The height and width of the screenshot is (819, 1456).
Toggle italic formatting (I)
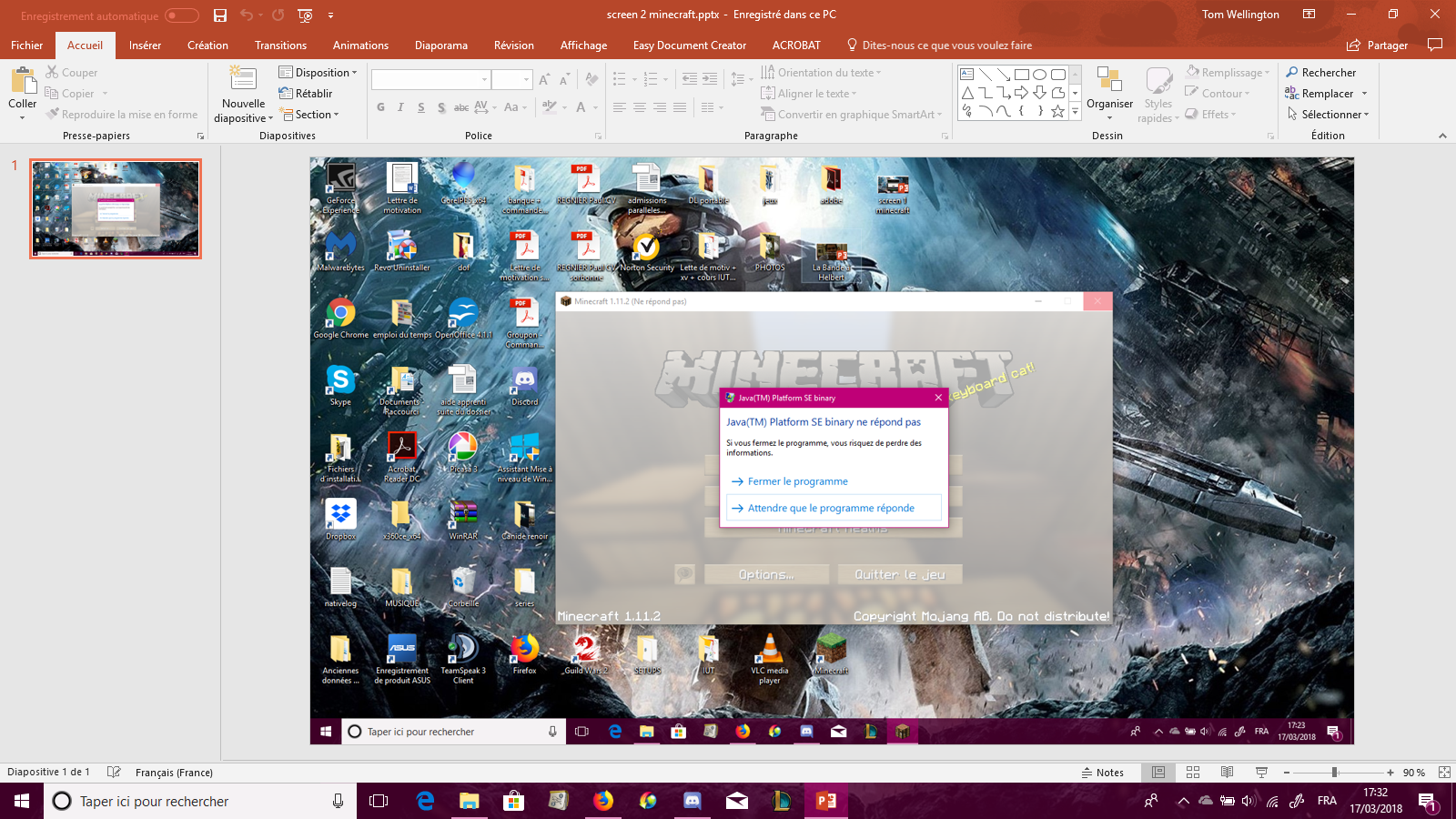click(400, 107)
